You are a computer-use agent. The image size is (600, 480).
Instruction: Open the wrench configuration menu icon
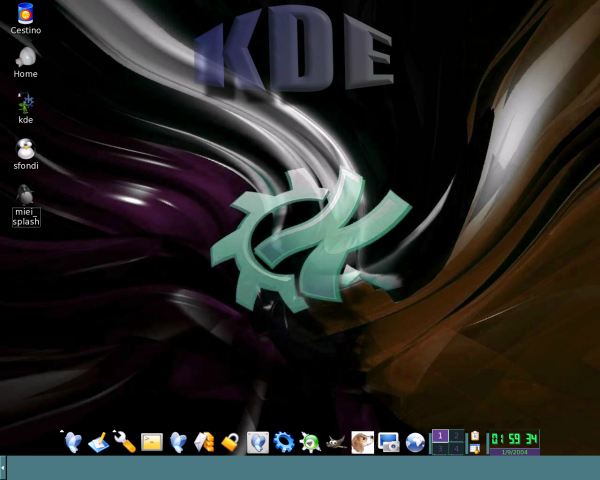[125, 442]
